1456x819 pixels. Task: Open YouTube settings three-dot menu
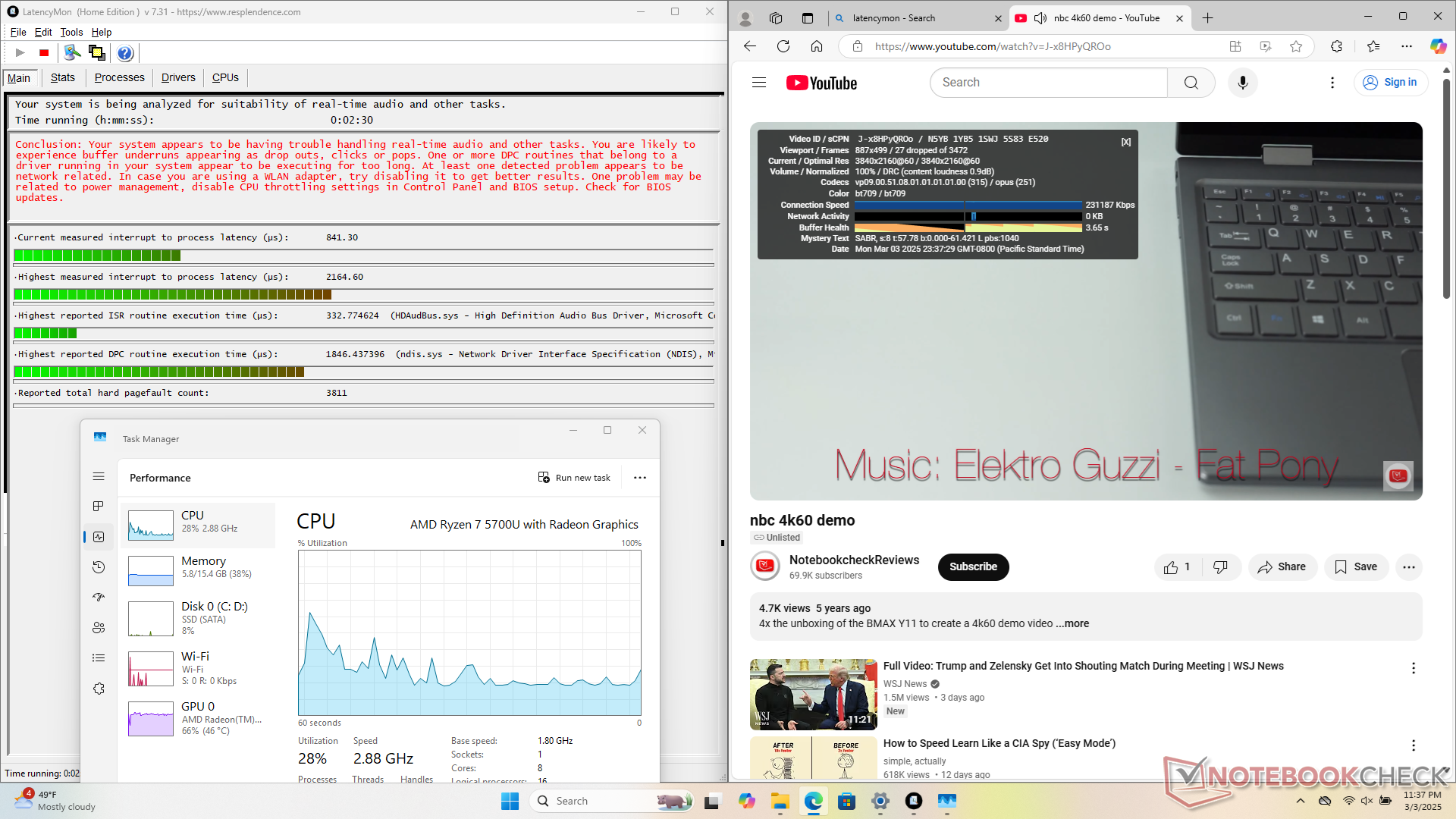(1332, 83)
